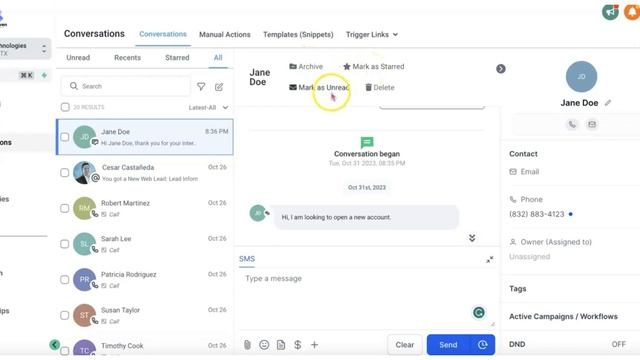
Task: Open the Timothy Cook conversation
Action: tap(145, 347)
